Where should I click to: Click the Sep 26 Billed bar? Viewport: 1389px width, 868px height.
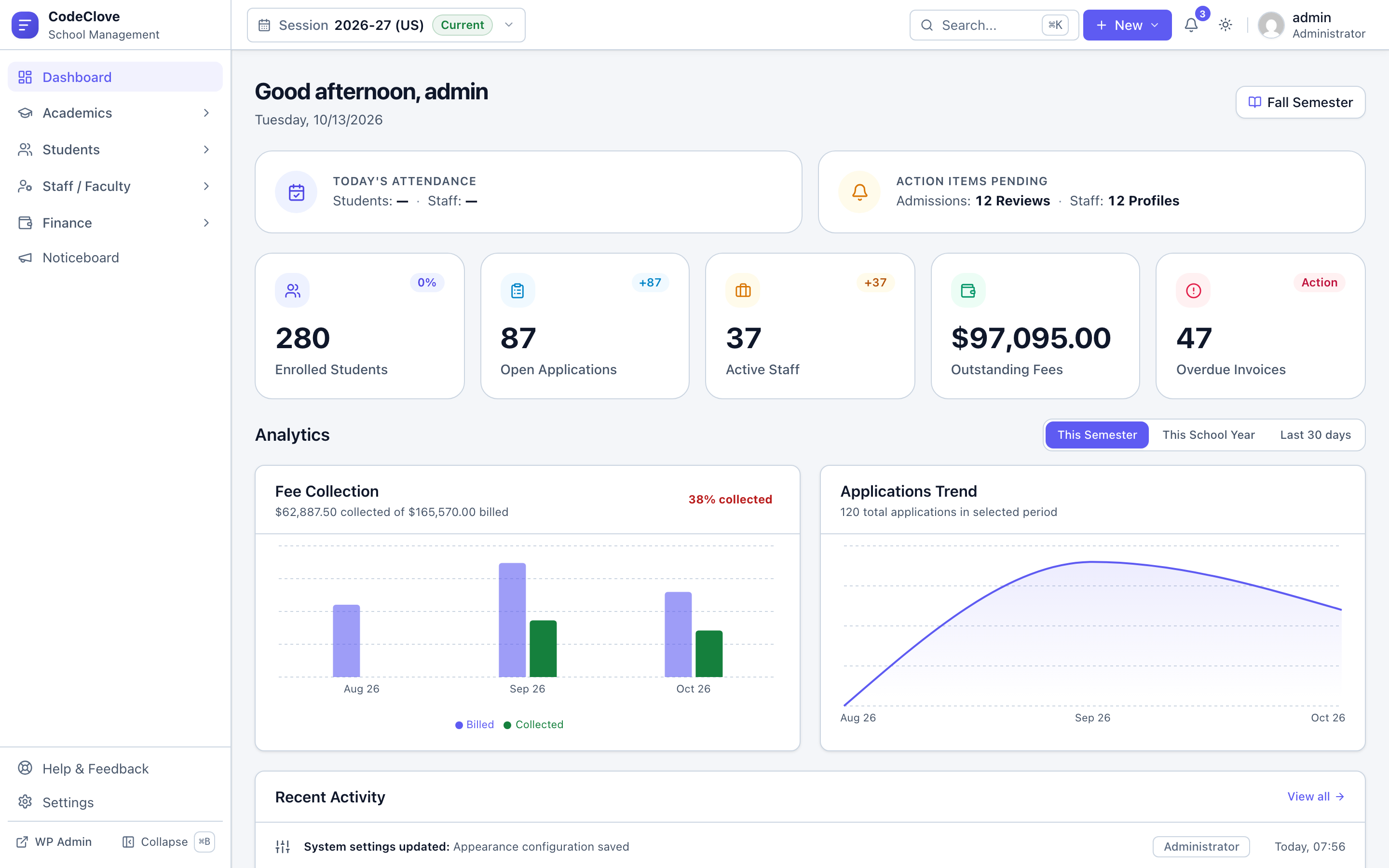point(512,620)
